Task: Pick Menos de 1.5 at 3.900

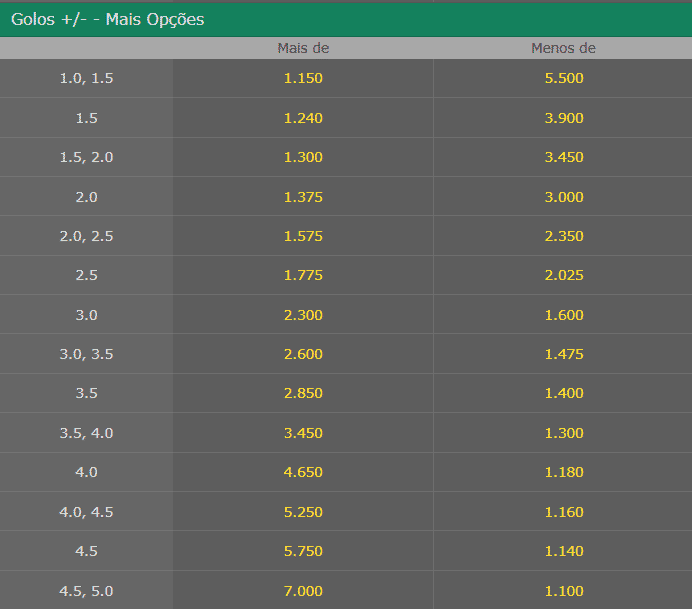Action: (563, 118)
